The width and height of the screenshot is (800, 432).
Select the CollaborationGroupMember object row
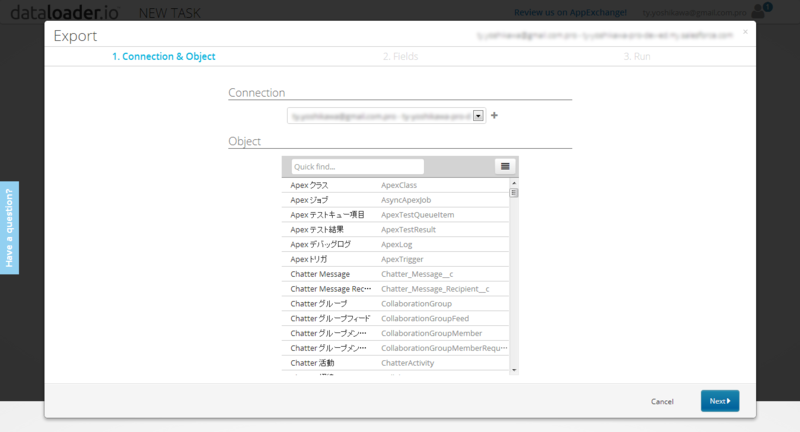coord(395,333)
